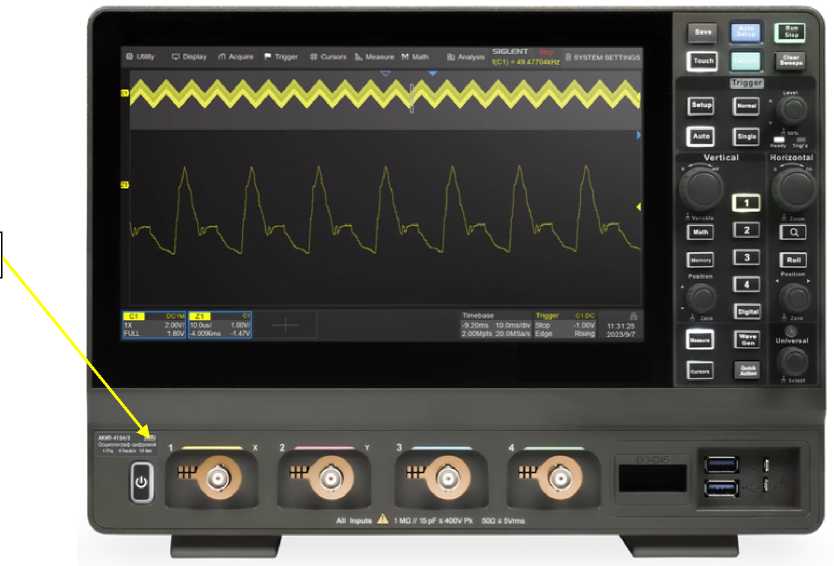Viewport: 834px width, 566px height.
Task: Click the C1 channel info box
Action: 154,325
